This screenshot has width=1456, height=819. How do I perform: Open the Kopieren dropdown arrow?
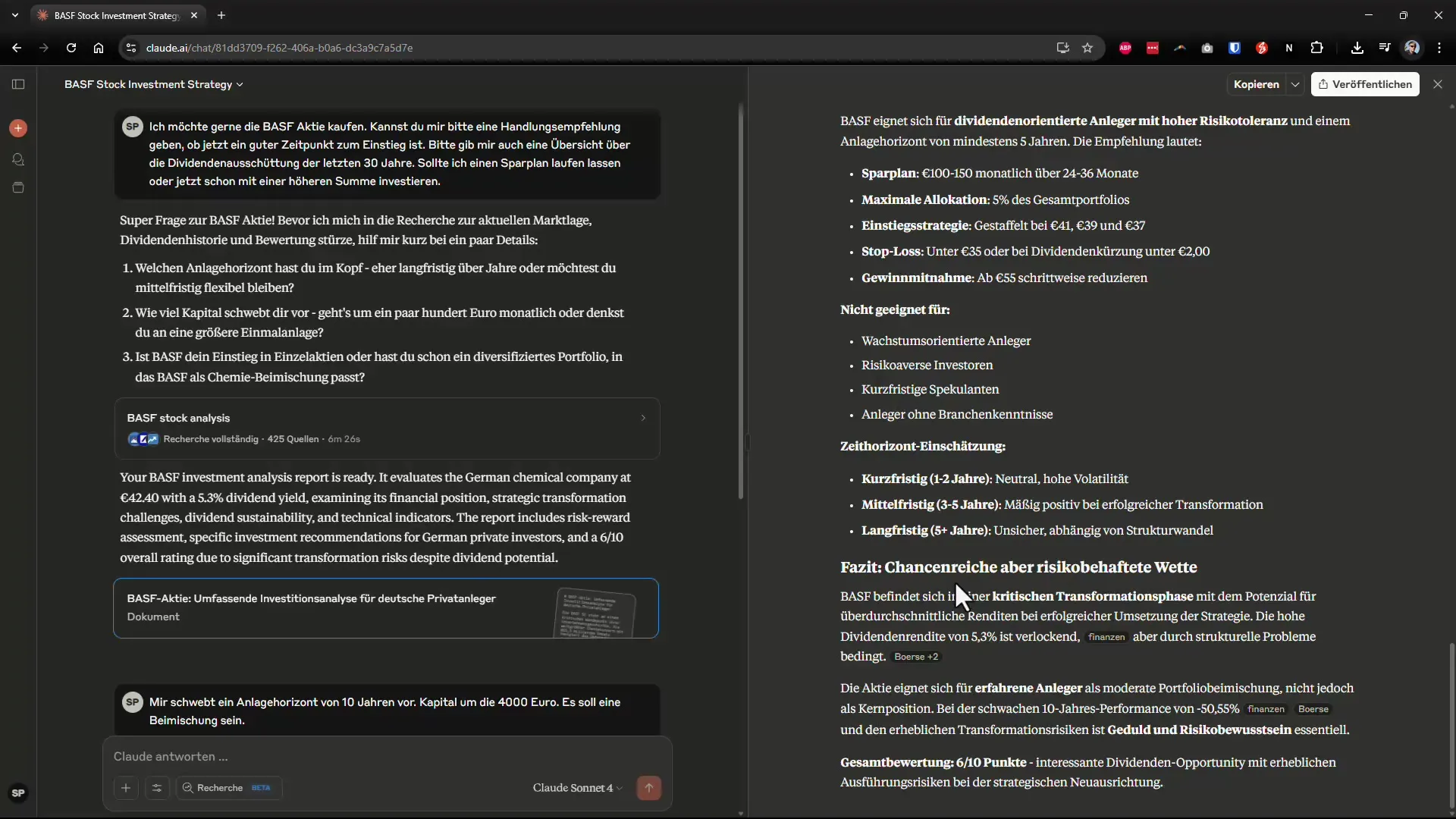(x=1295, y=84)
